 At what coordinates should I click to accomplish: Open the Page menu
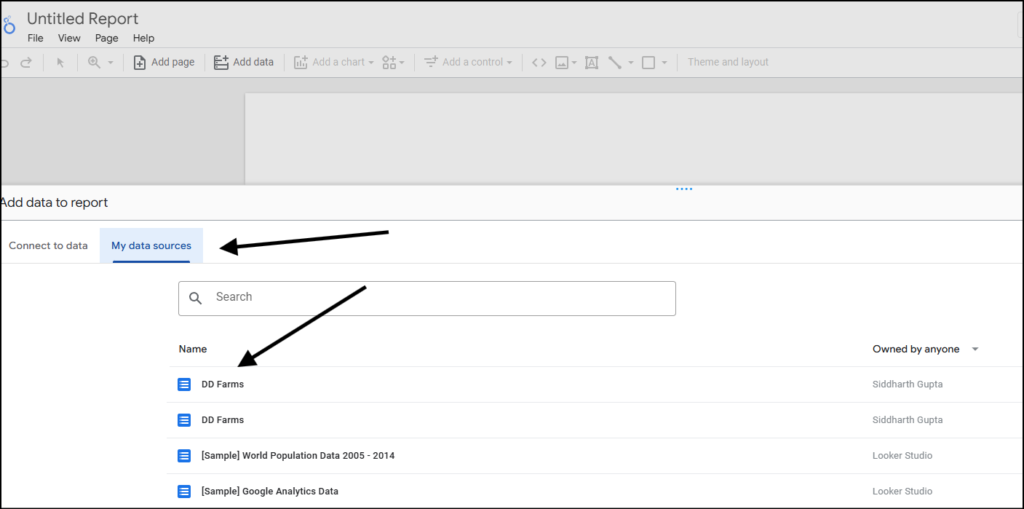point(106,38)
